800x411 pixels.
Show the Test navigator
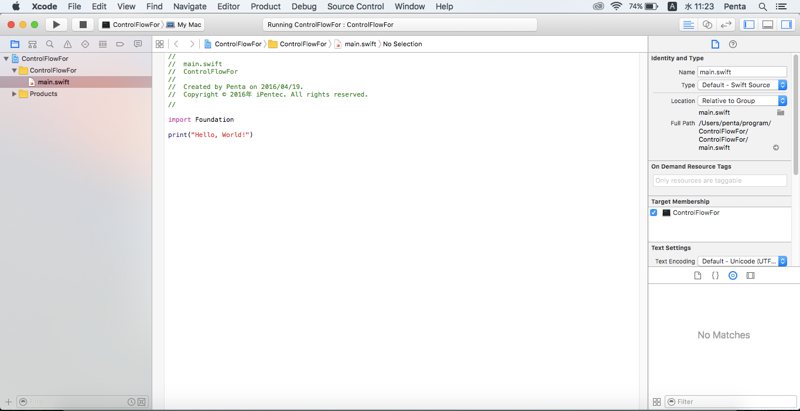click(x=85, y=44)
